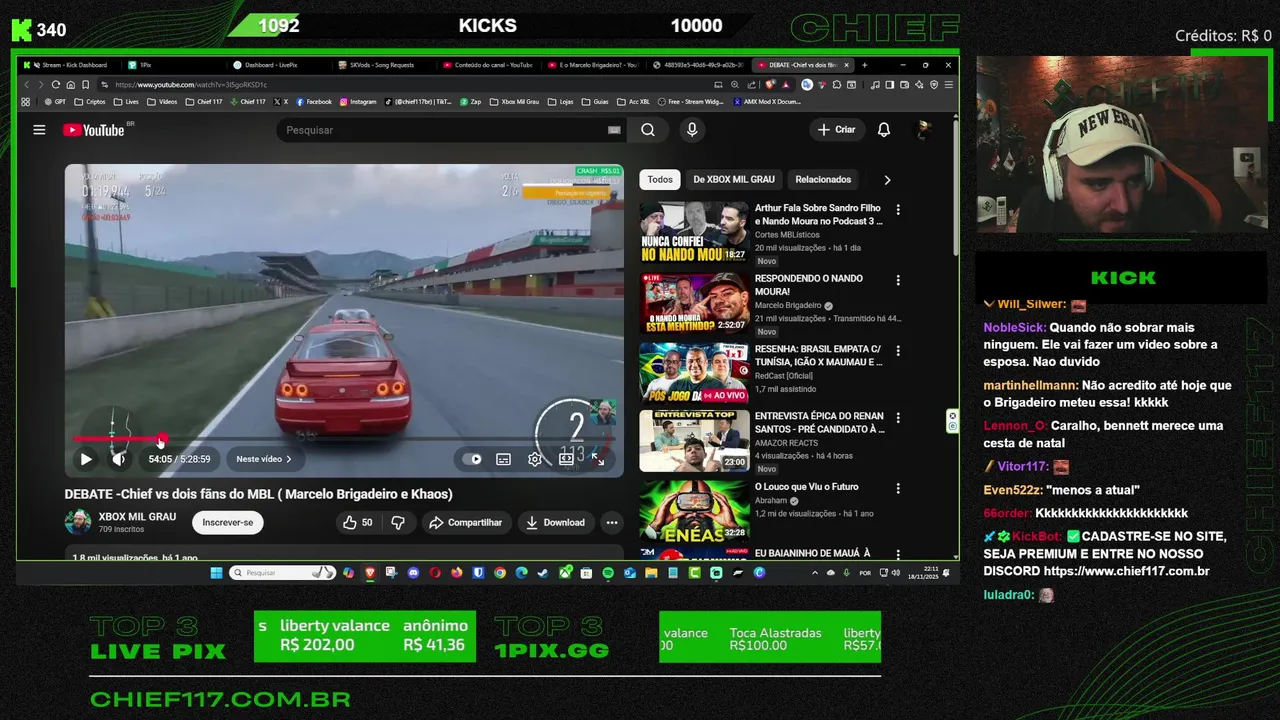Click the on-screen keyboard icon in search box
The height and width of the screenshot is (720, 1280).
(614, 130)
